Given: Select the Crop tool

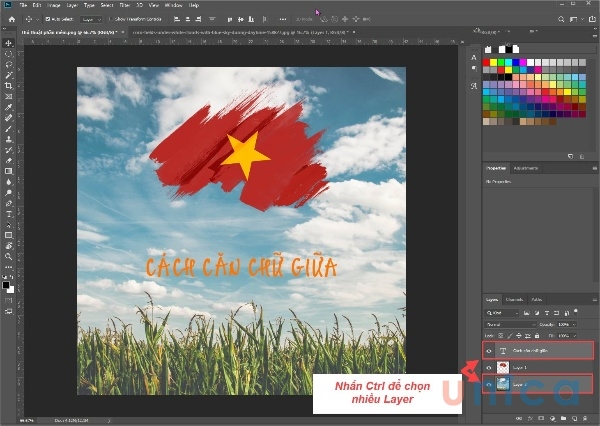Looking at the screenshot, I should 8,86.
